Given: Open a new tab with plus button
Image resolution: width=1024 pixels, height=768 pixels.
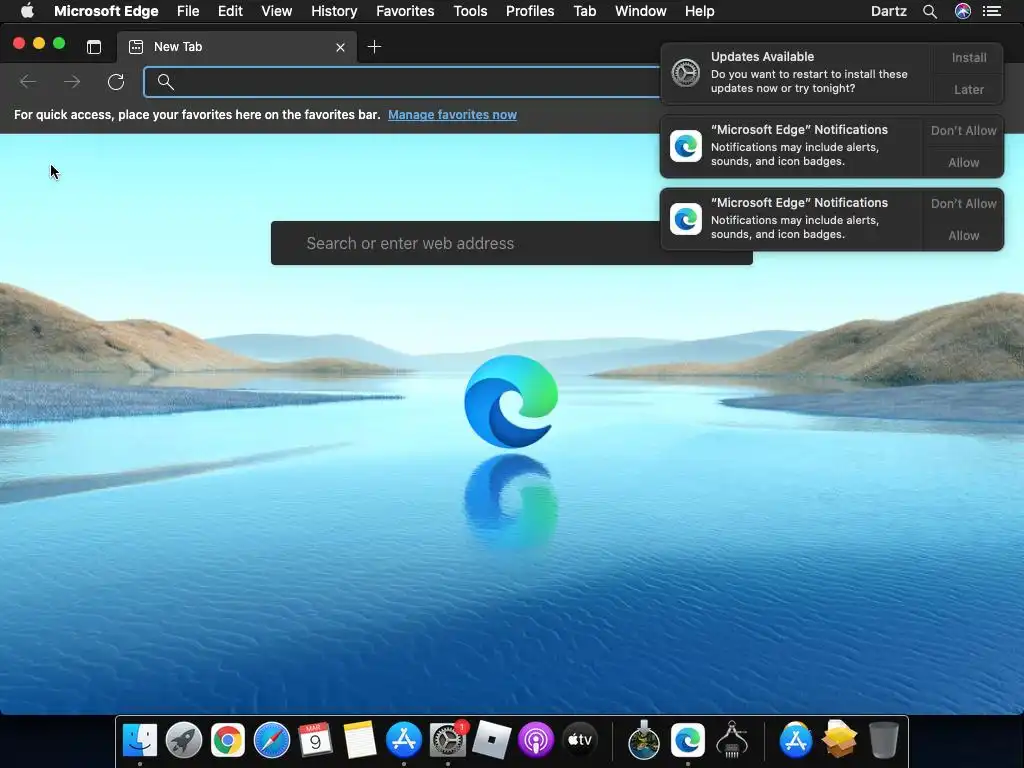Looking at the screenshot, I should point(374,46).
